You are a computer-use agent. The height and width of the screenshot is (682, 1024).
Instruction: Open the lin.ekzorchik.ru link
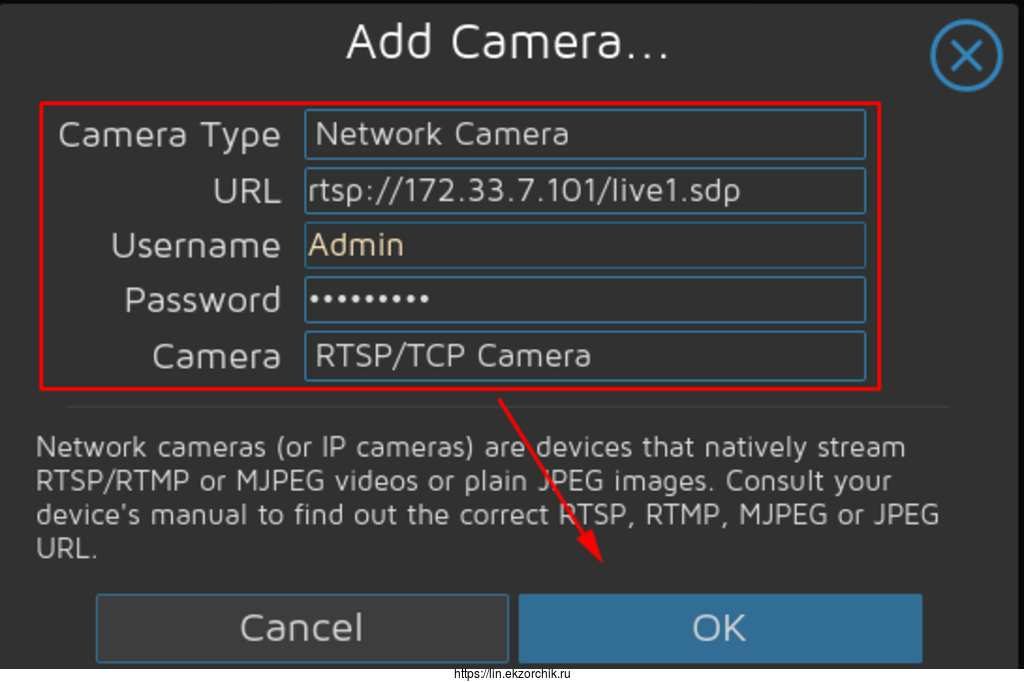tap(512, 674)
